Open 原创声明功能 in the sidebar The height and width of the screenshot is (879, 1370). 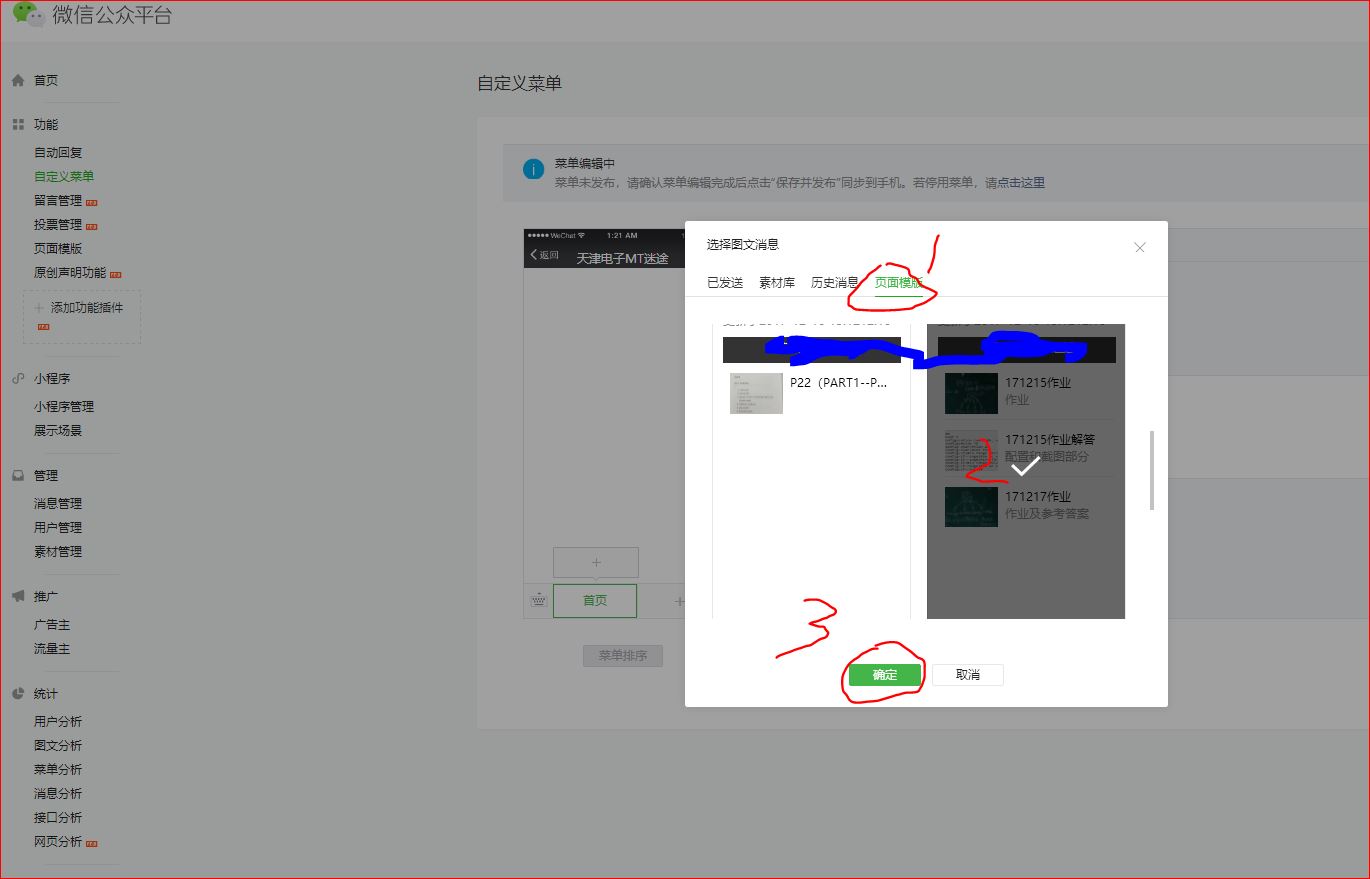[70, 272]
